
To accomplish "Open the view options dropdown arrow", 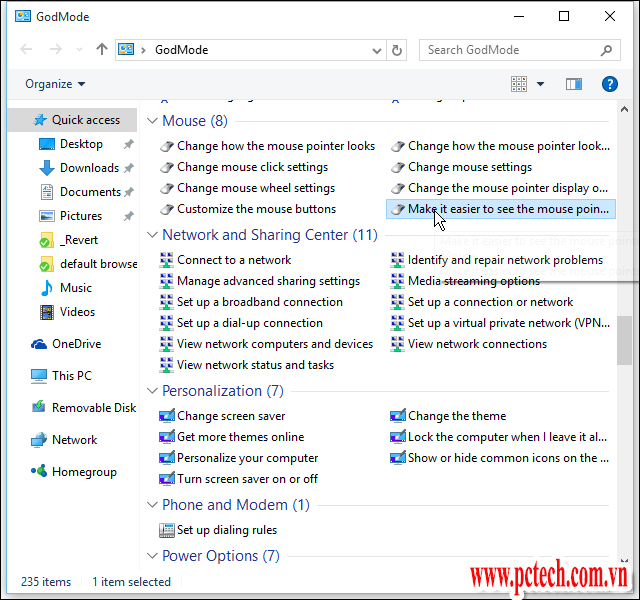I will [x=541, y=85].
